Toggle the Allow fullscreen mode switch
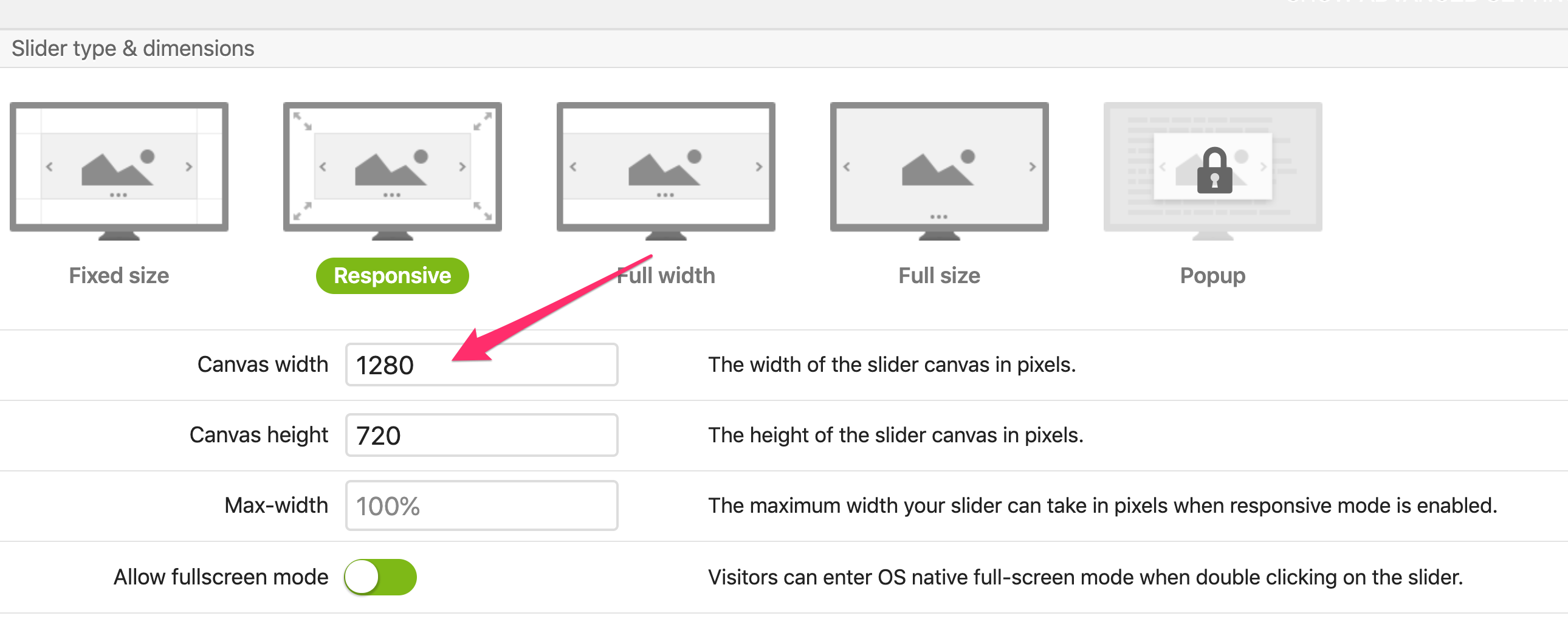This screenshot has height=644, width=1568. [380, 577]
